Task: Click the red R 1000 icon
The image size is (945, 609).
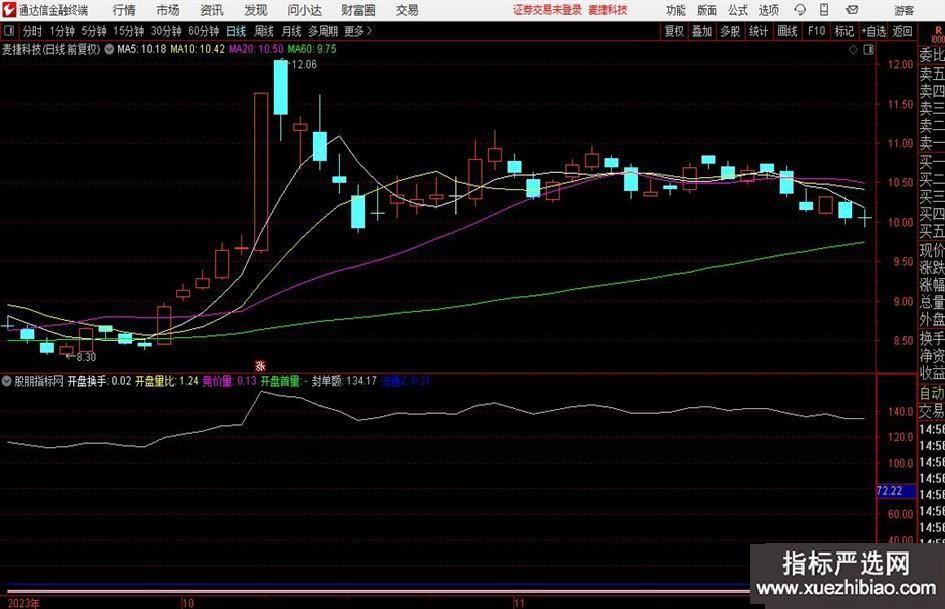Action: point(938,34)
